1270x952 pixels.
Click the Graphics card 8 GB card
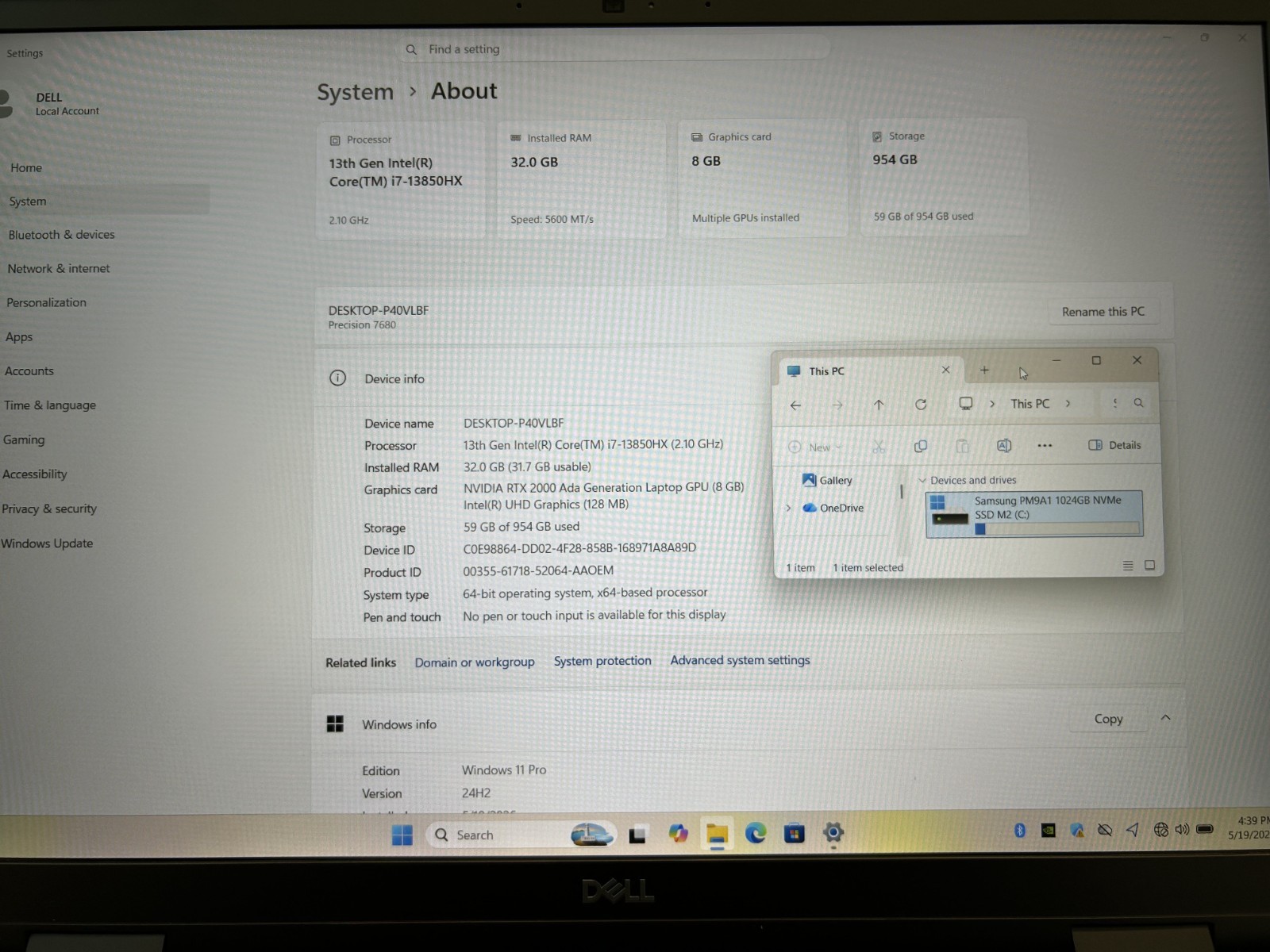pos(763,178)
